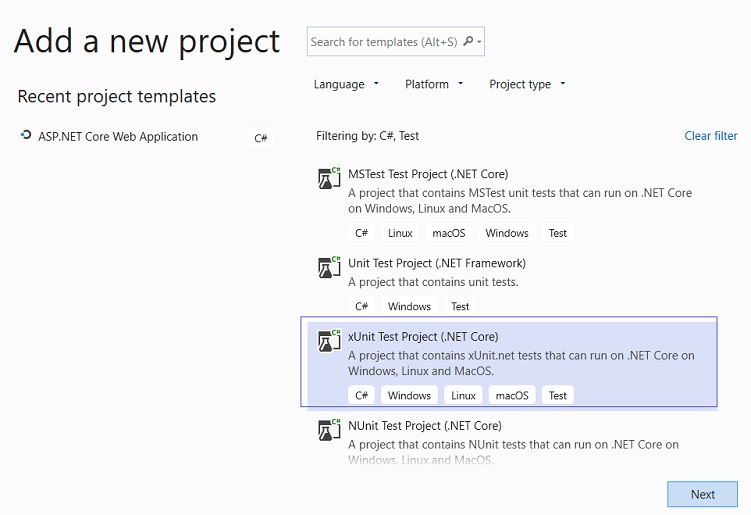Click the Unit Test Project flask icon
751x515 pixels.
[x=330, y=267]
